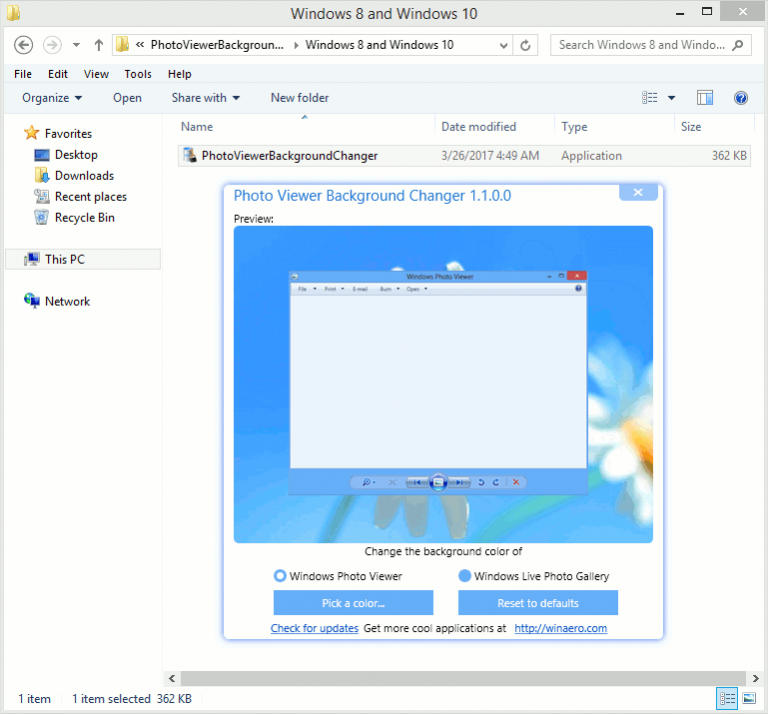Screen dimensions: 768x714
Task: Switch to details view in status bar
Action: coord(727,698)
